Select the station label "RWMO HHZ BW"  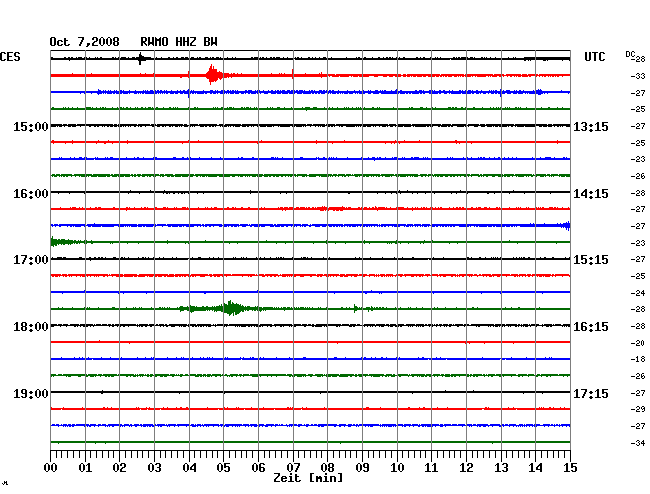pyautogui.click(x=179, y=42)
